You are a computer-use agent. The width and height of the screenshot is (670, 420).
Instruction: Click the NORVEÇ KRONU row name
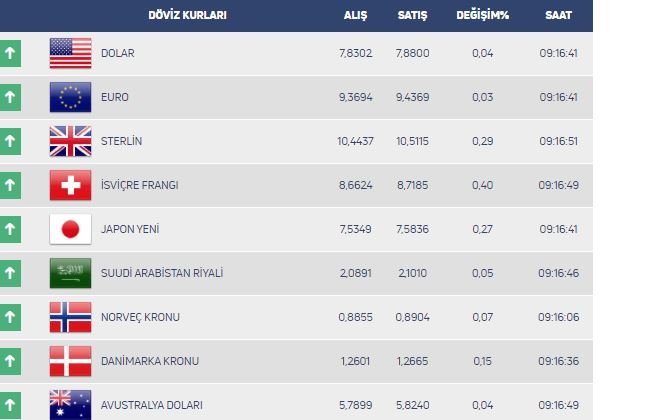tap(138, 317)
